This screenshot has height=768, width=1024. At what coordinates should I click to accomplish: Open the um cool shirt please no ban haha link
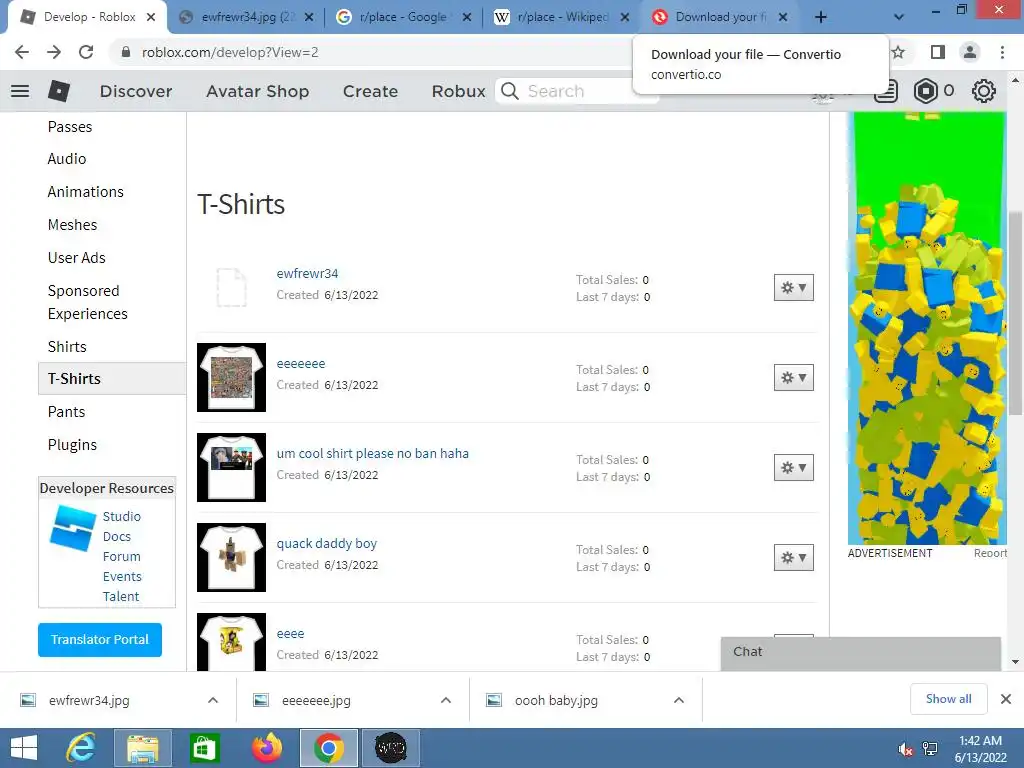[372, 453]
